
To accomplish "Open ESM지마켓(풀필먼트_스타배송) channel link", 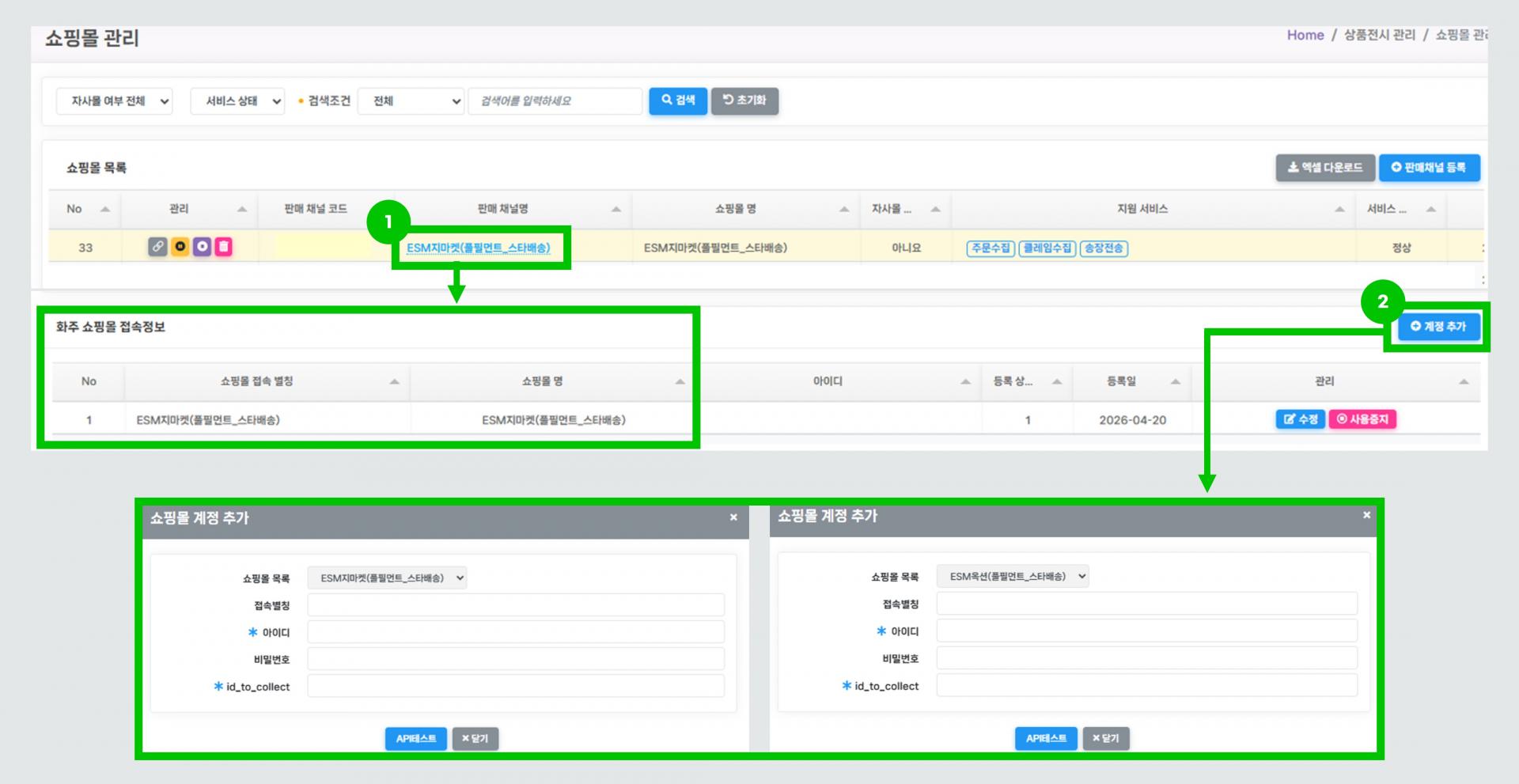I will pos(478,248).
